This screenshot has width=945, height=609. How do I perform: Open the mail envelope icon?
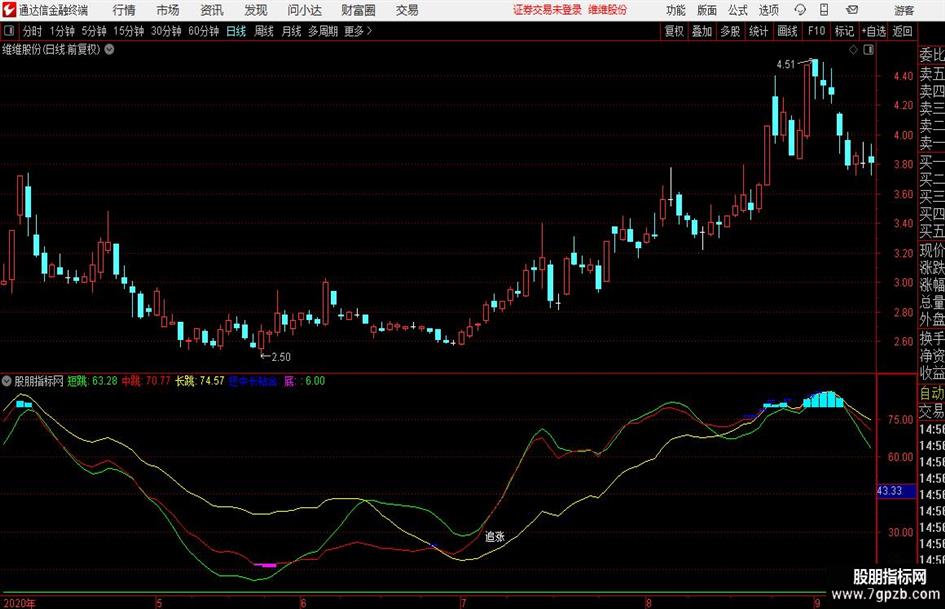coord(852,10)
